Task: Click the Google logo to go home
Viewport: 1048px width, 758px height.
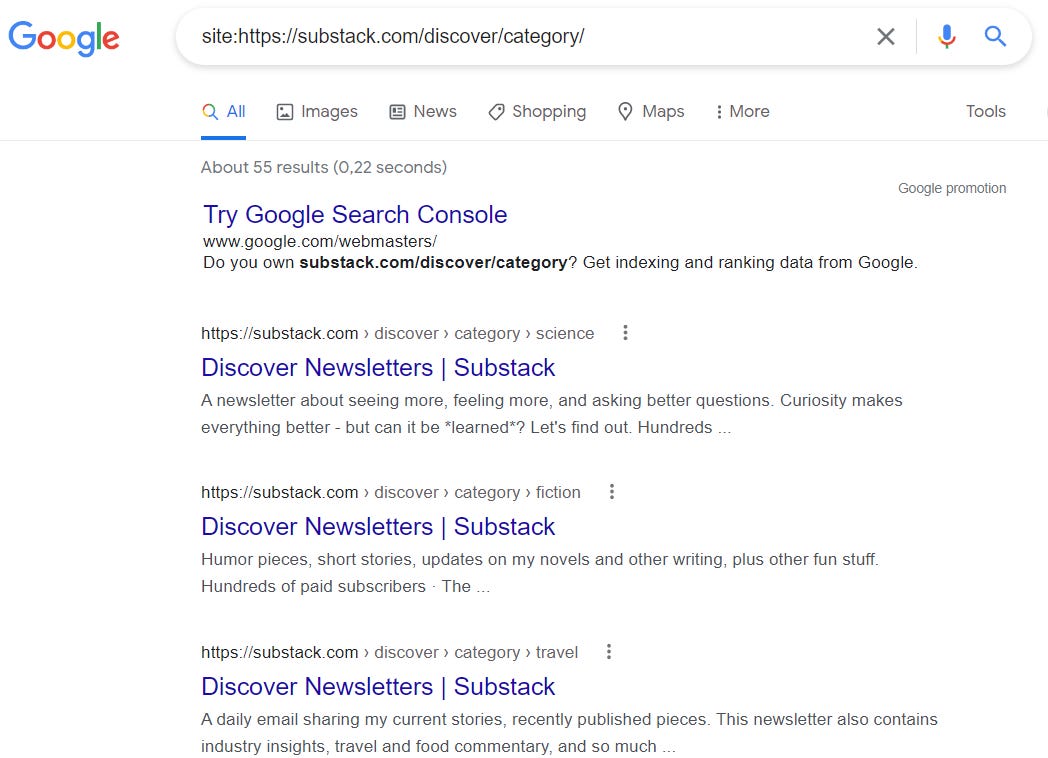Action: pos(63,38)
